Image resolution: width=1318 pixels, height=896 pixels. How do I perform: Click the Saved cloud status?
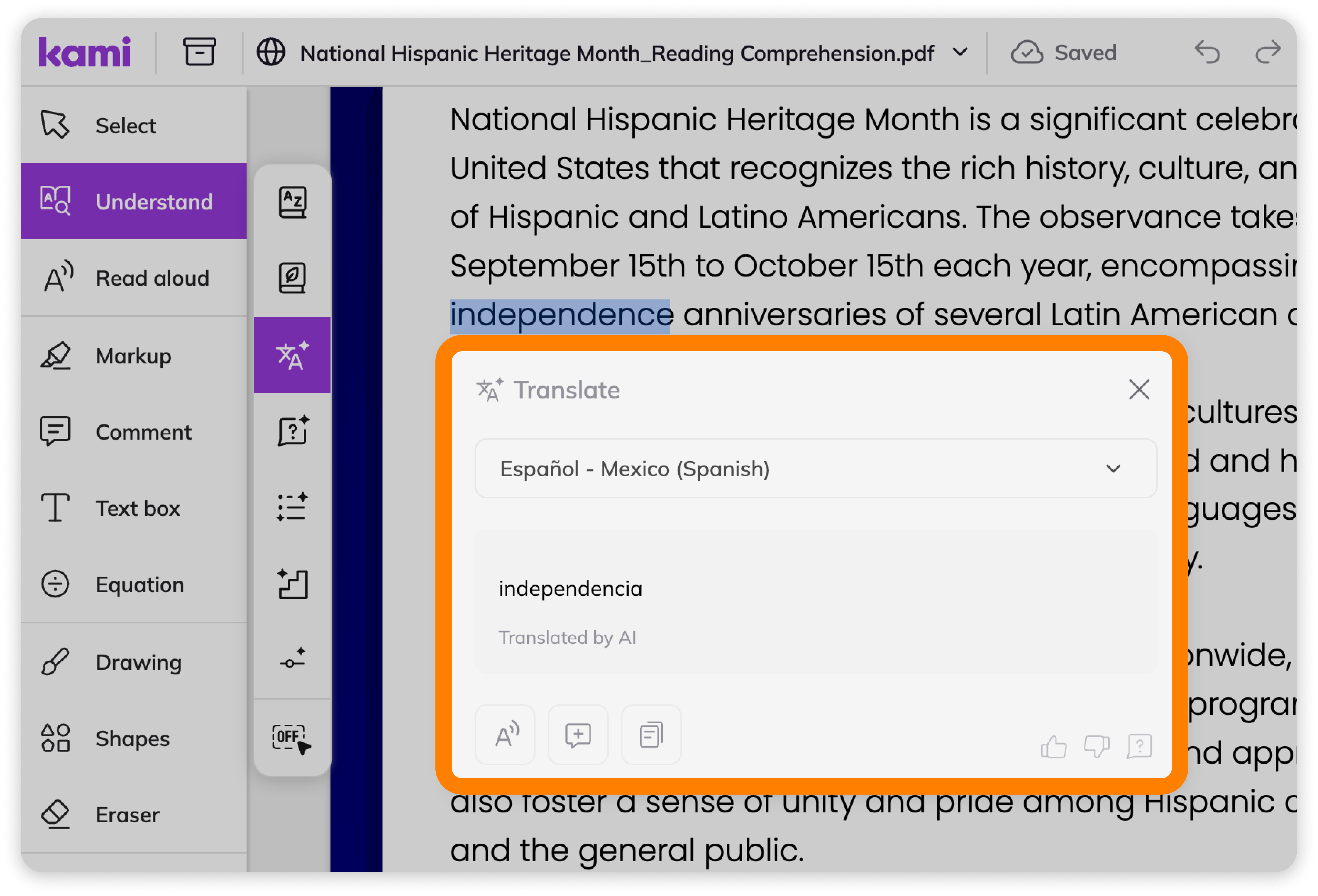tap(1063, 53)
